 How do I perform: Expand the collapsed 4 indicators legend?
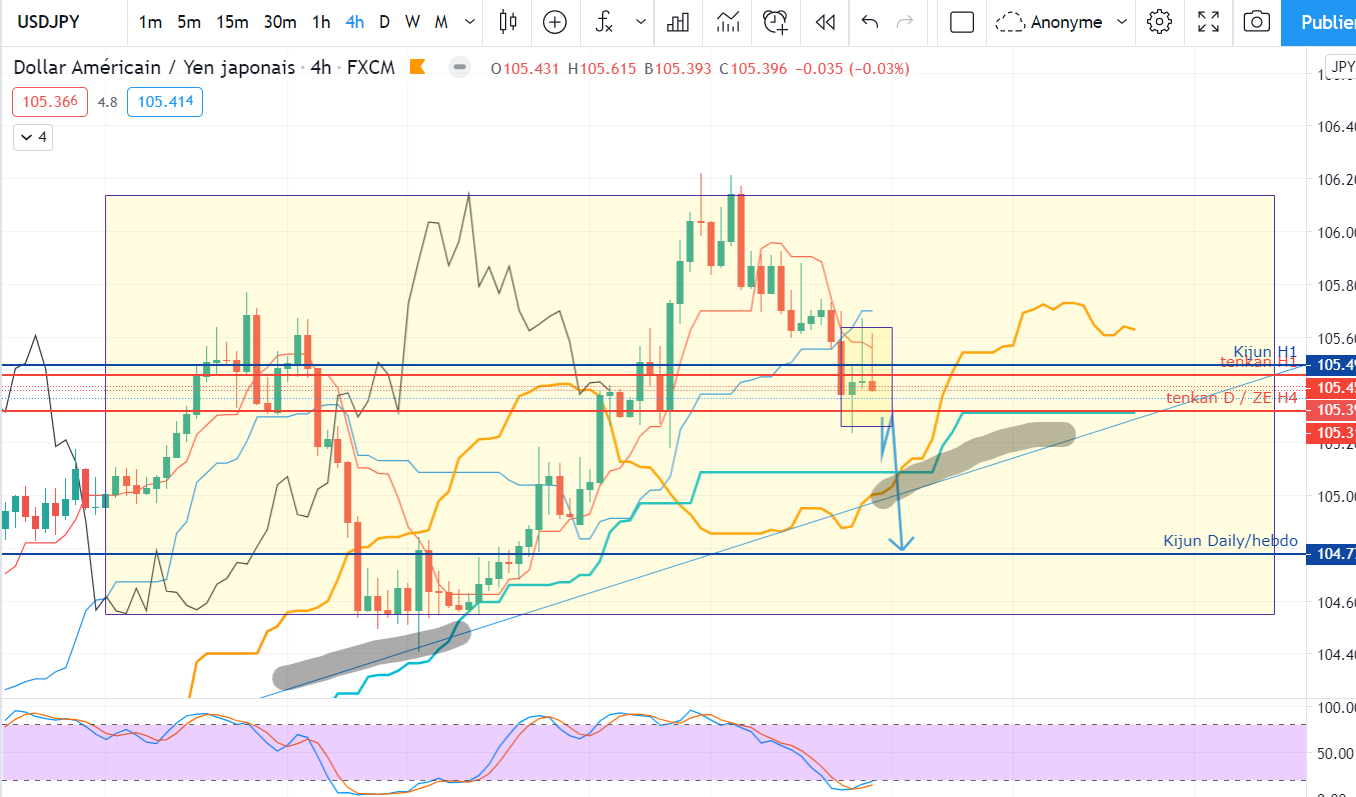(33, 137)
